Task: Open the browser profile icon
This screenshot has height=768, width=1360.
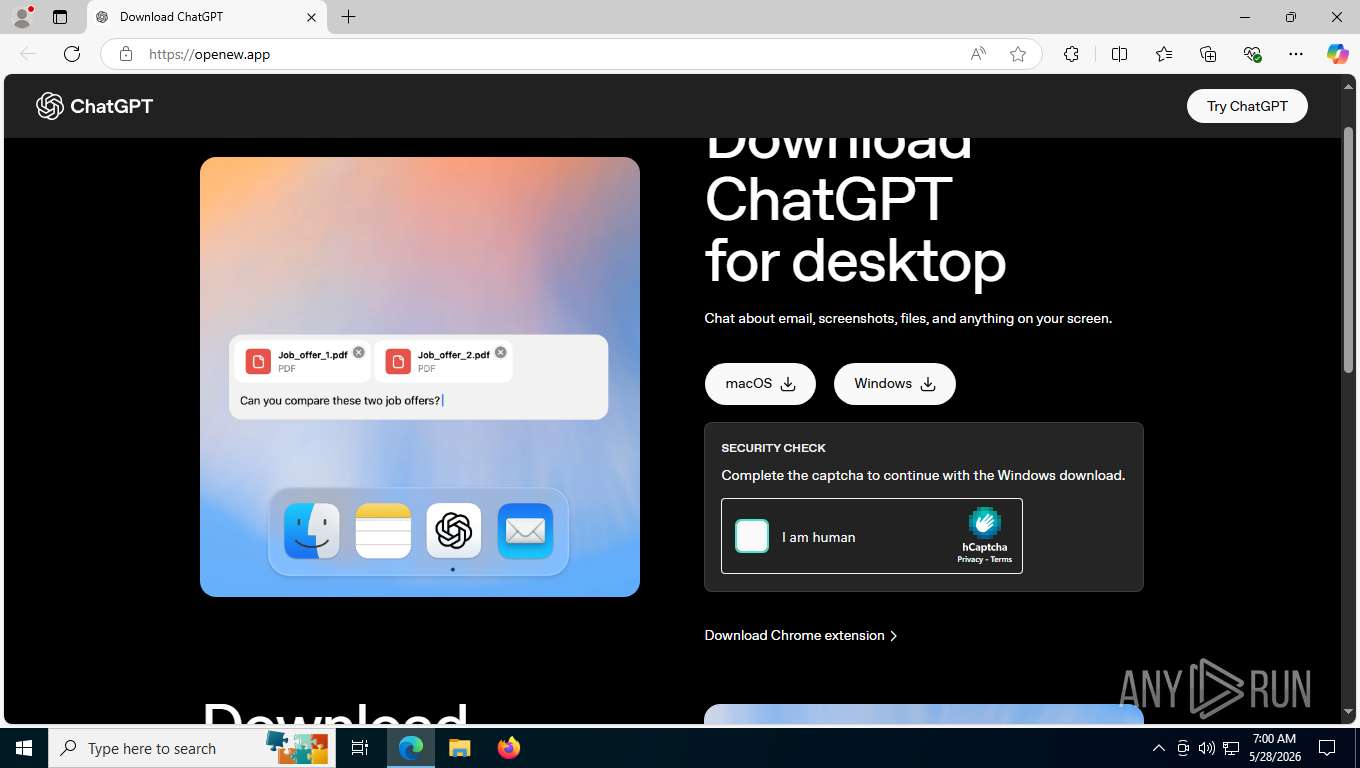Action: coord(22,17)
